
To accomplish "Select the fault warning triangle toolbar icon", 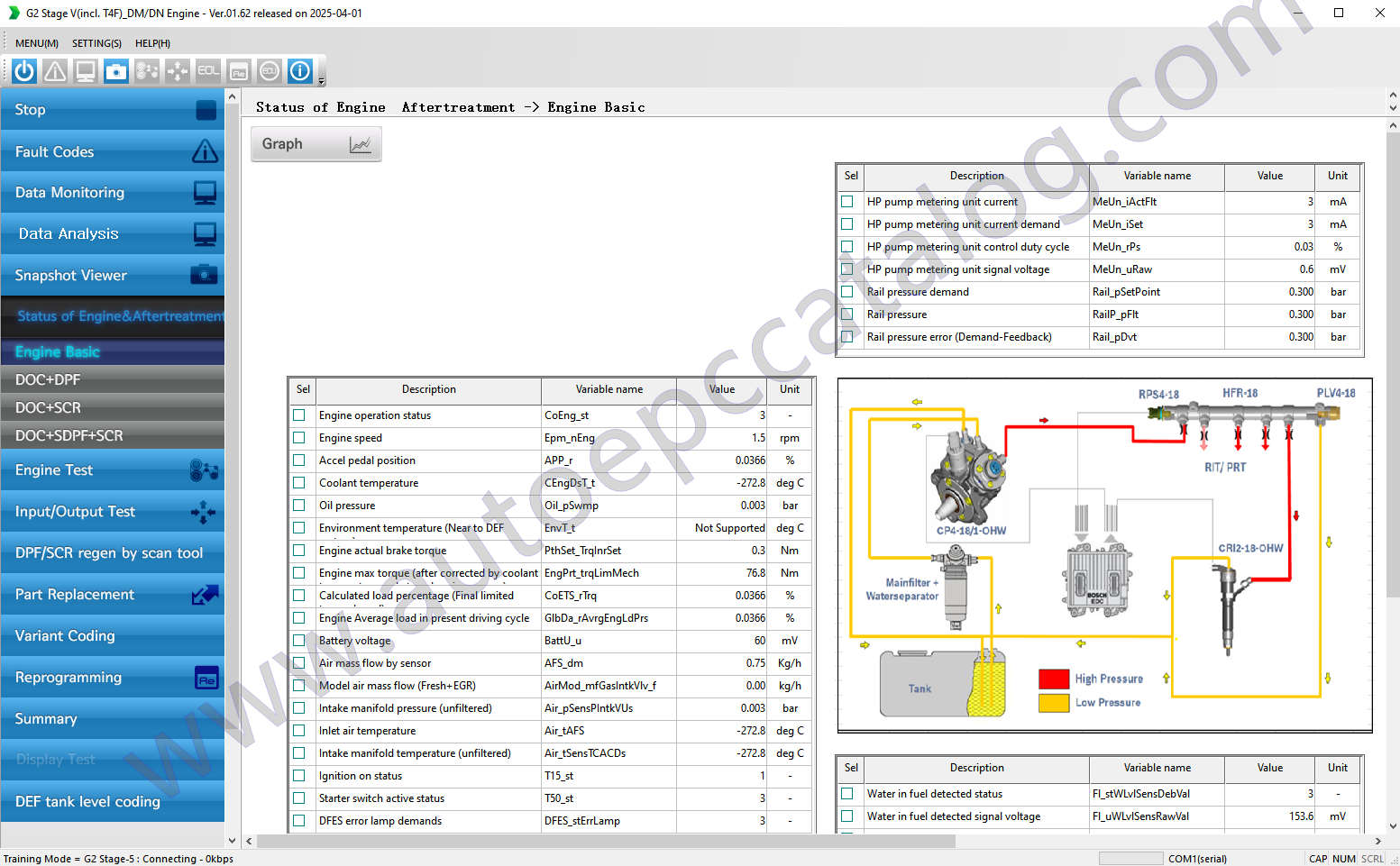I will point(54,70).
